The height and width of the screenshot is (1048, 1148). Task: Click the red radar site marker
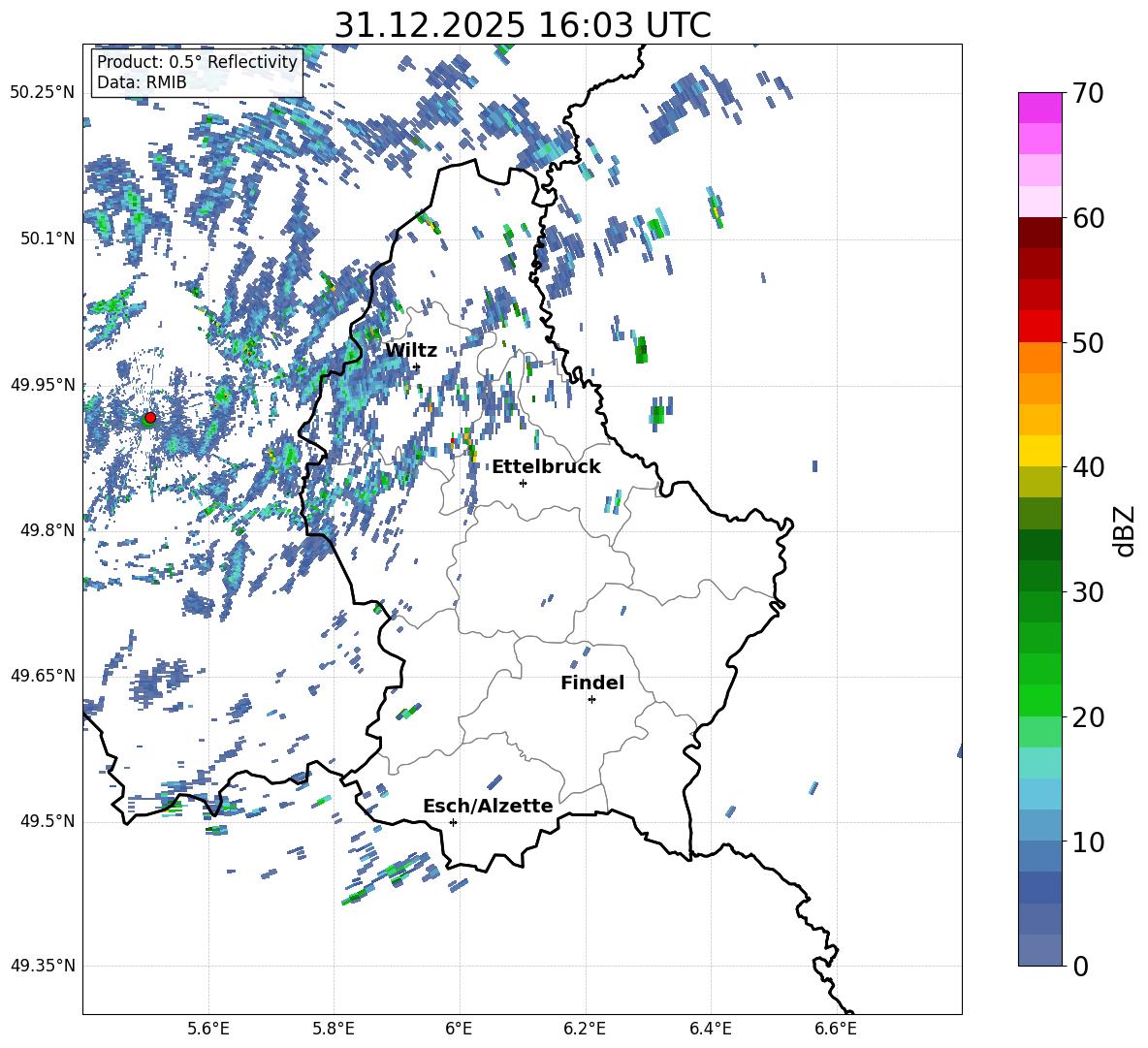[x=150, y=418]
